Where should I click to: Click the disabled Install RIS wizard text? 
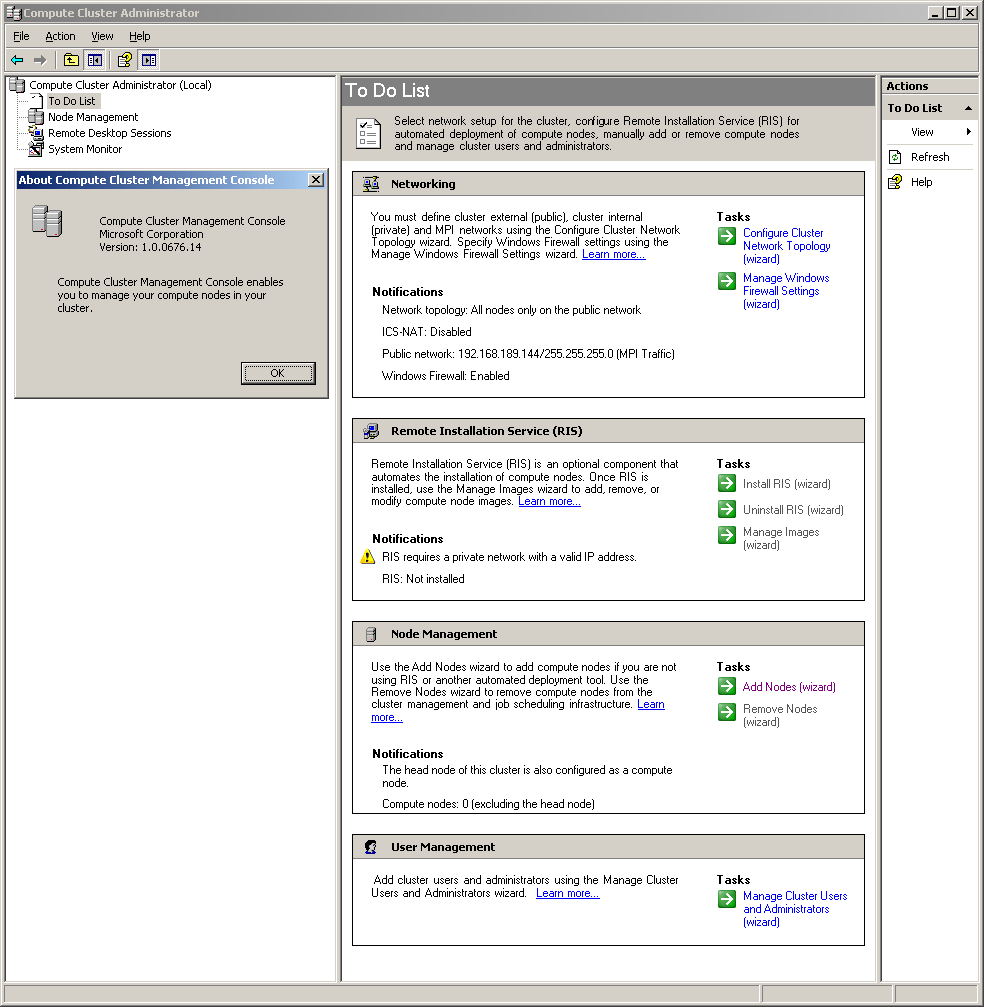coord(787,484)
